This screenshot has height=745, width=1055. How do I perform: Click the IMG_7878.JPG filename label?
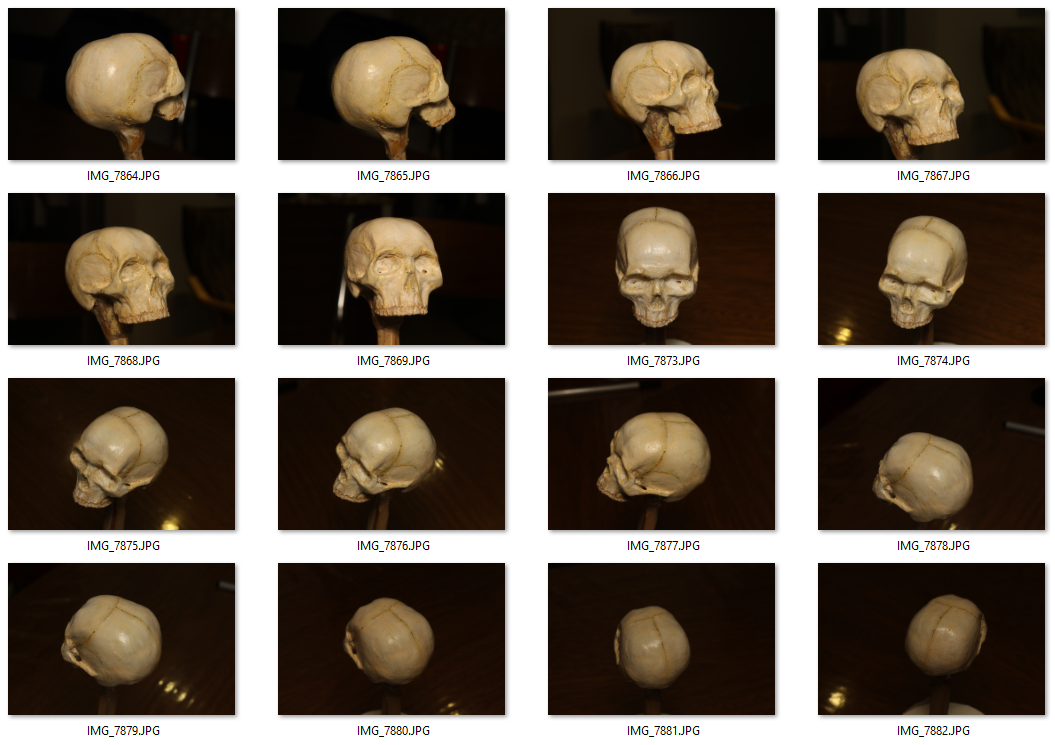[933, 546]
